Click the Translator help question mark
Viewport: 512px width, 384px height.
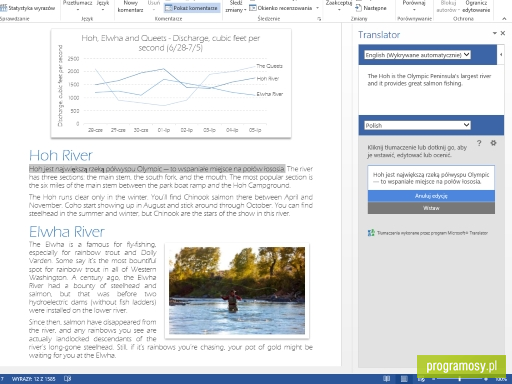[x=479, y=143]
